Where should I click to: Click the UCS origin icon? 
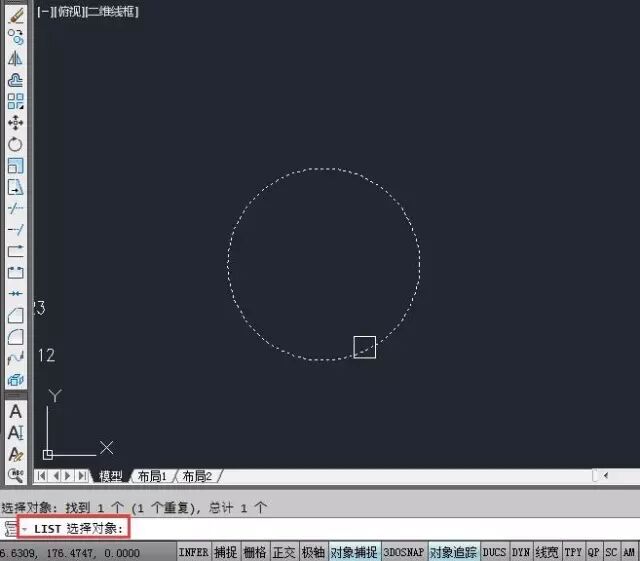[48, 454]
